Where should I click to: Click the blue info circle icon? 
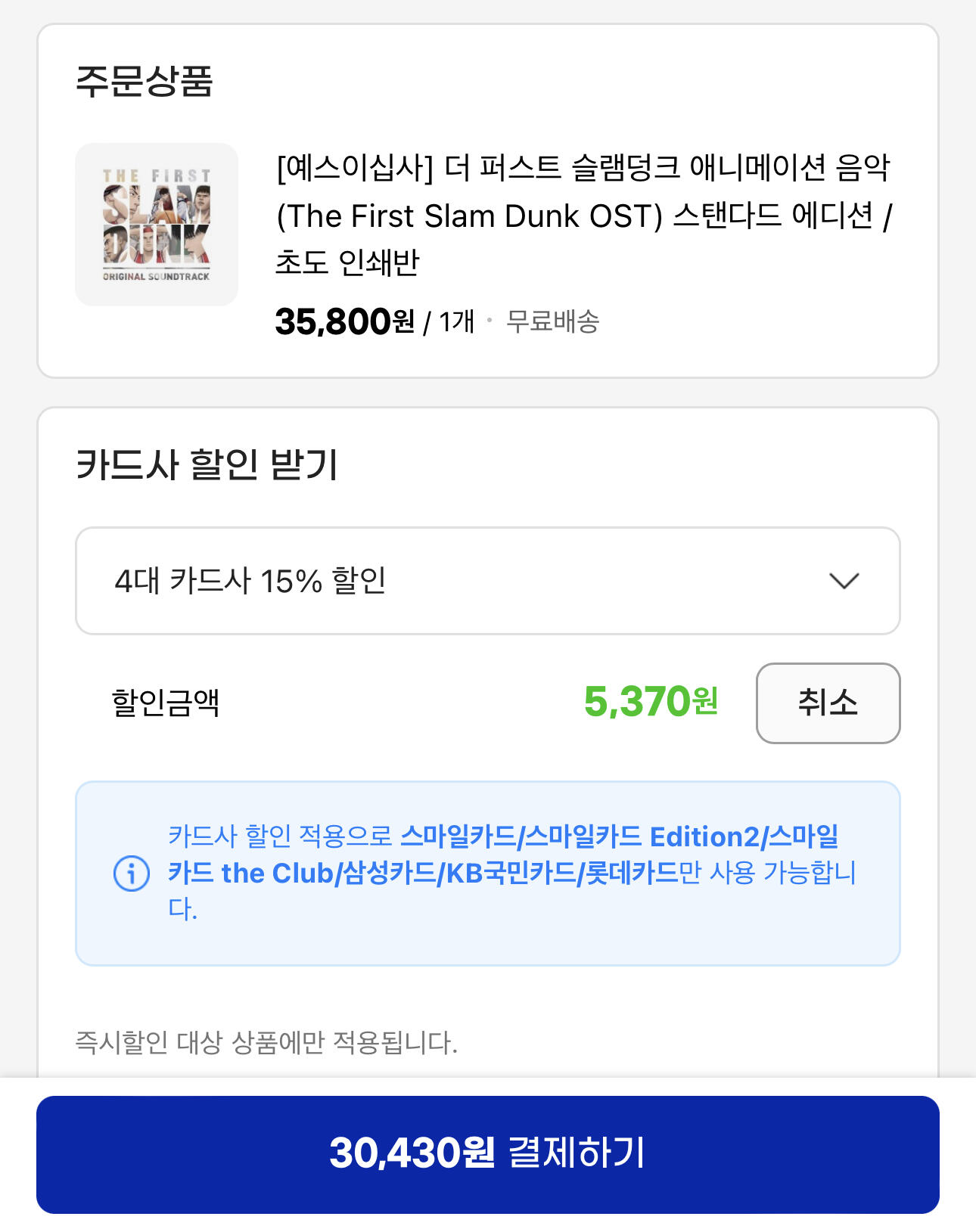coord(132,874)
